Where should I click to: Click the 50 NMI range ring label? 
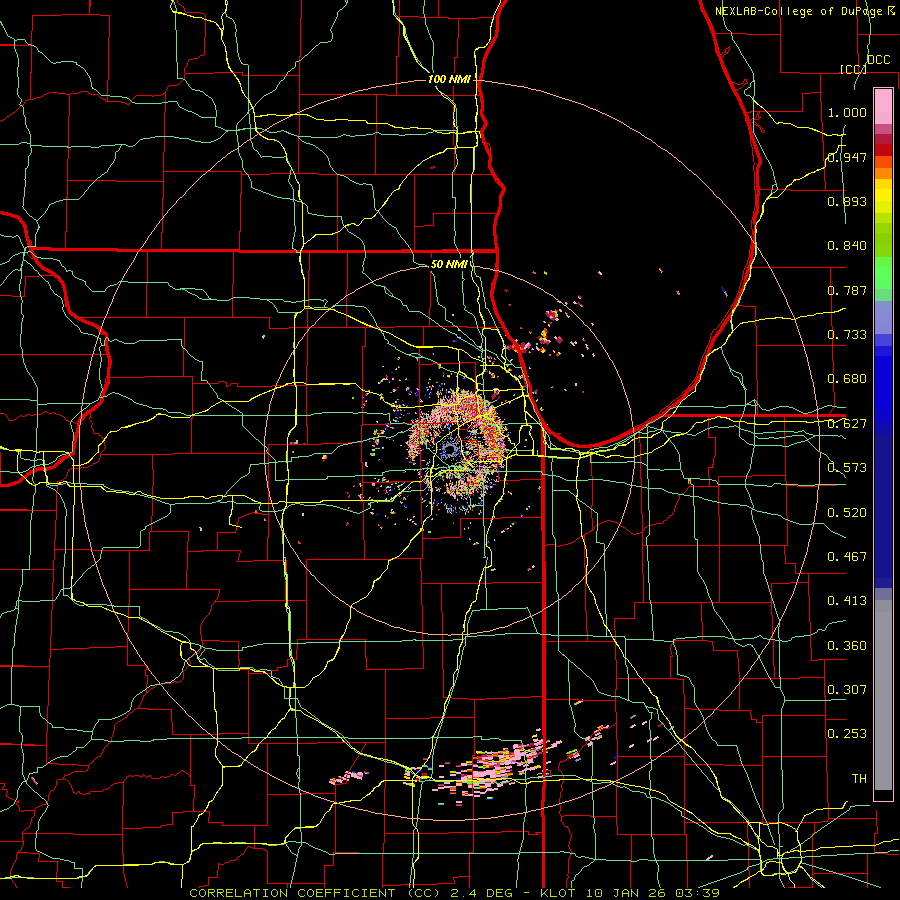[449, 264]
